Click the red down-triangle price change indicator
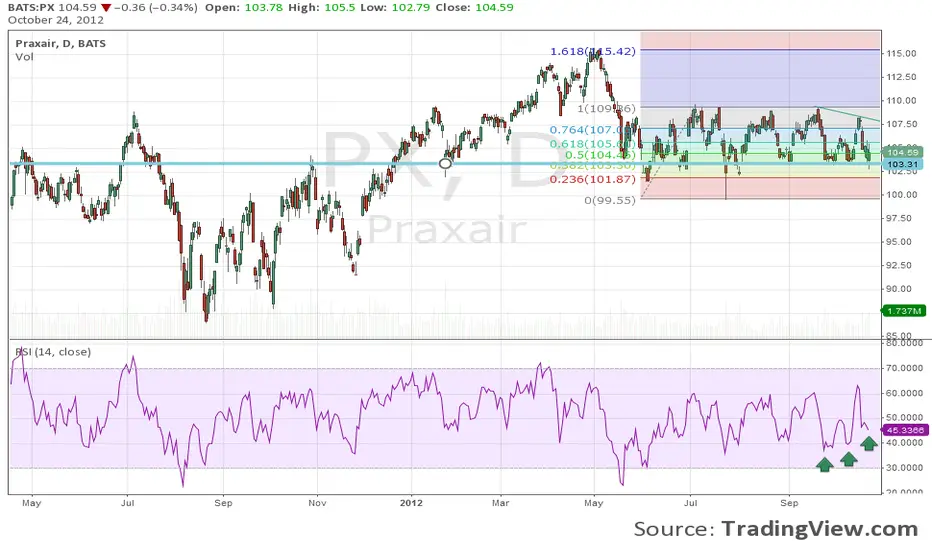The image size is (932, 550). click(x=105, y=8)
